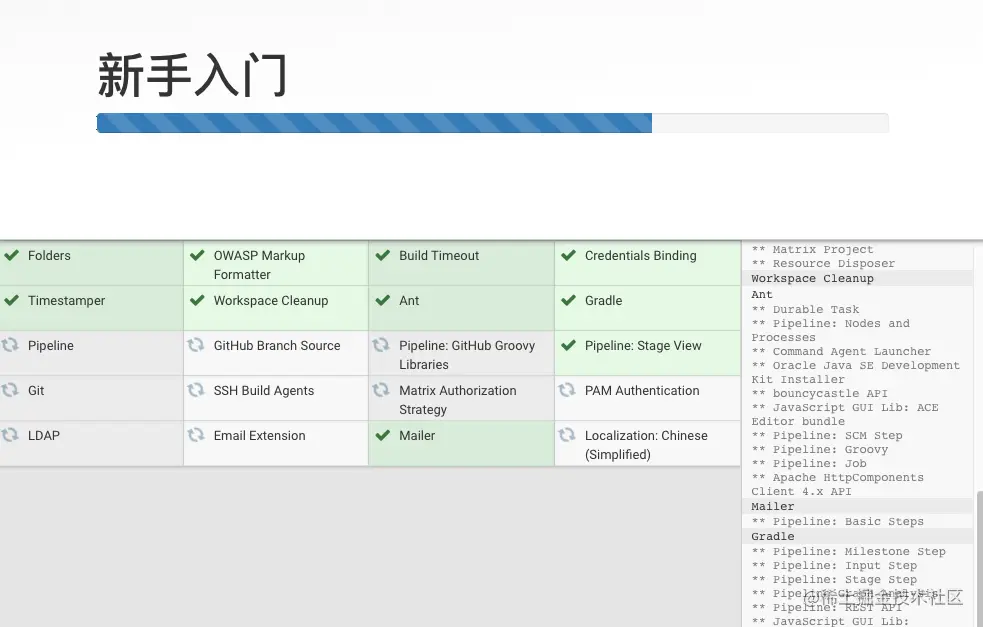Select the Build Timeout plugin label
Viewport: 983px width, 627px height.
(439, 256)
